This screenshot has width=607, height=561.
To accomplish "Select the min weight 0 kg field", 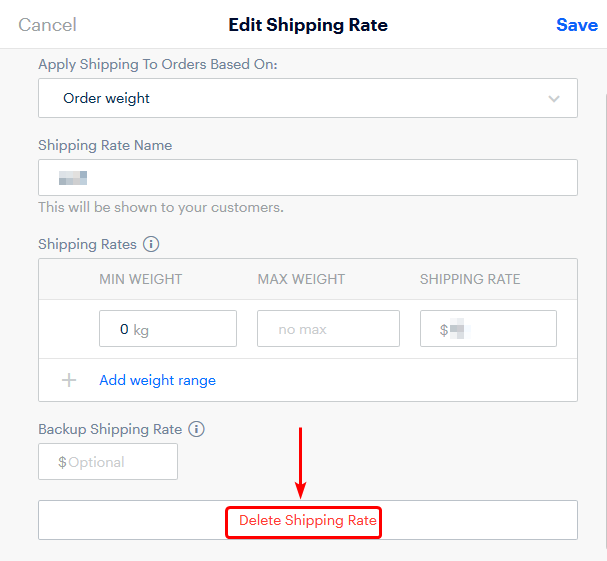I will tap(168, 328).
